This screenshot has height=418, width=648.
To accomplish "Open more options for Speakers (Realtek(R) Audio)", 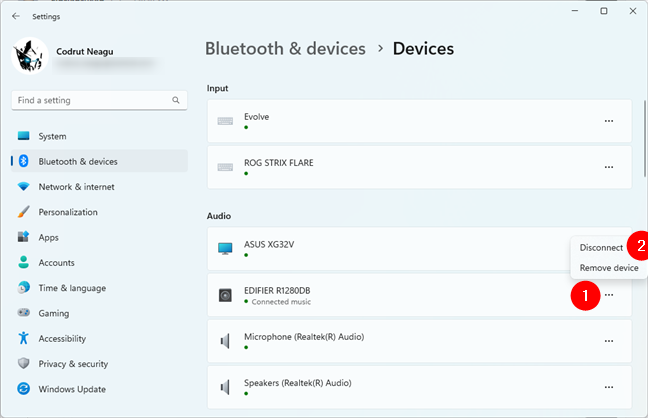I will tap(609, 387).
